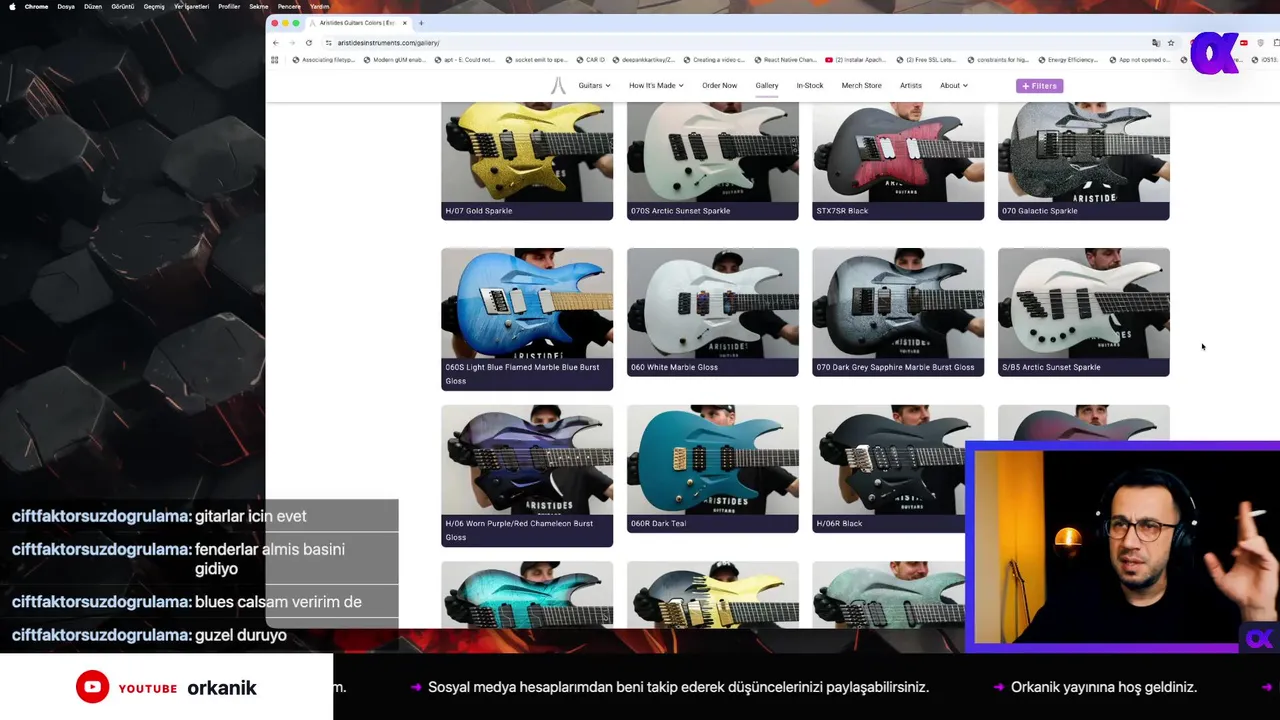Viewport: 1280px width, 720px height.
Task: Open the 070 Dark Grey Sapphire Marble photo
Action: tap(898, 303)
